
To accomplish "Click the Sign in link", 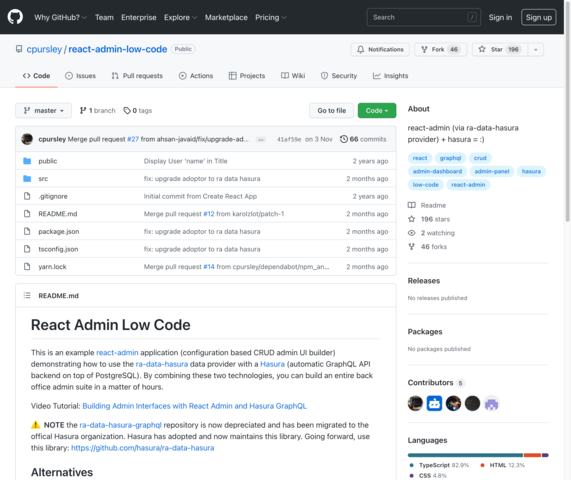I will tap(500, 17).
